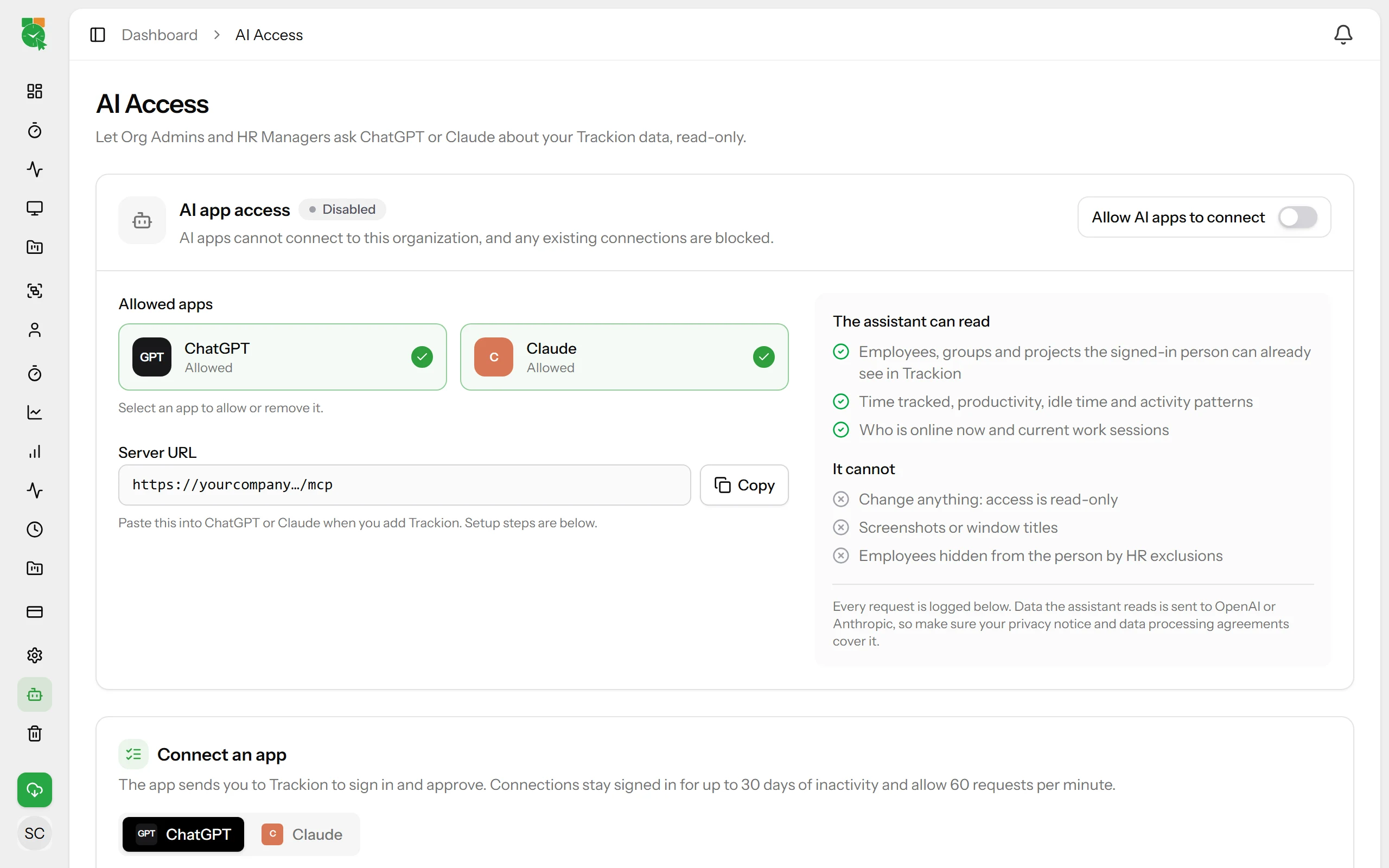Click the Disabled status badge
This screenshot has height=868, width=1389.
coord(342,209)
